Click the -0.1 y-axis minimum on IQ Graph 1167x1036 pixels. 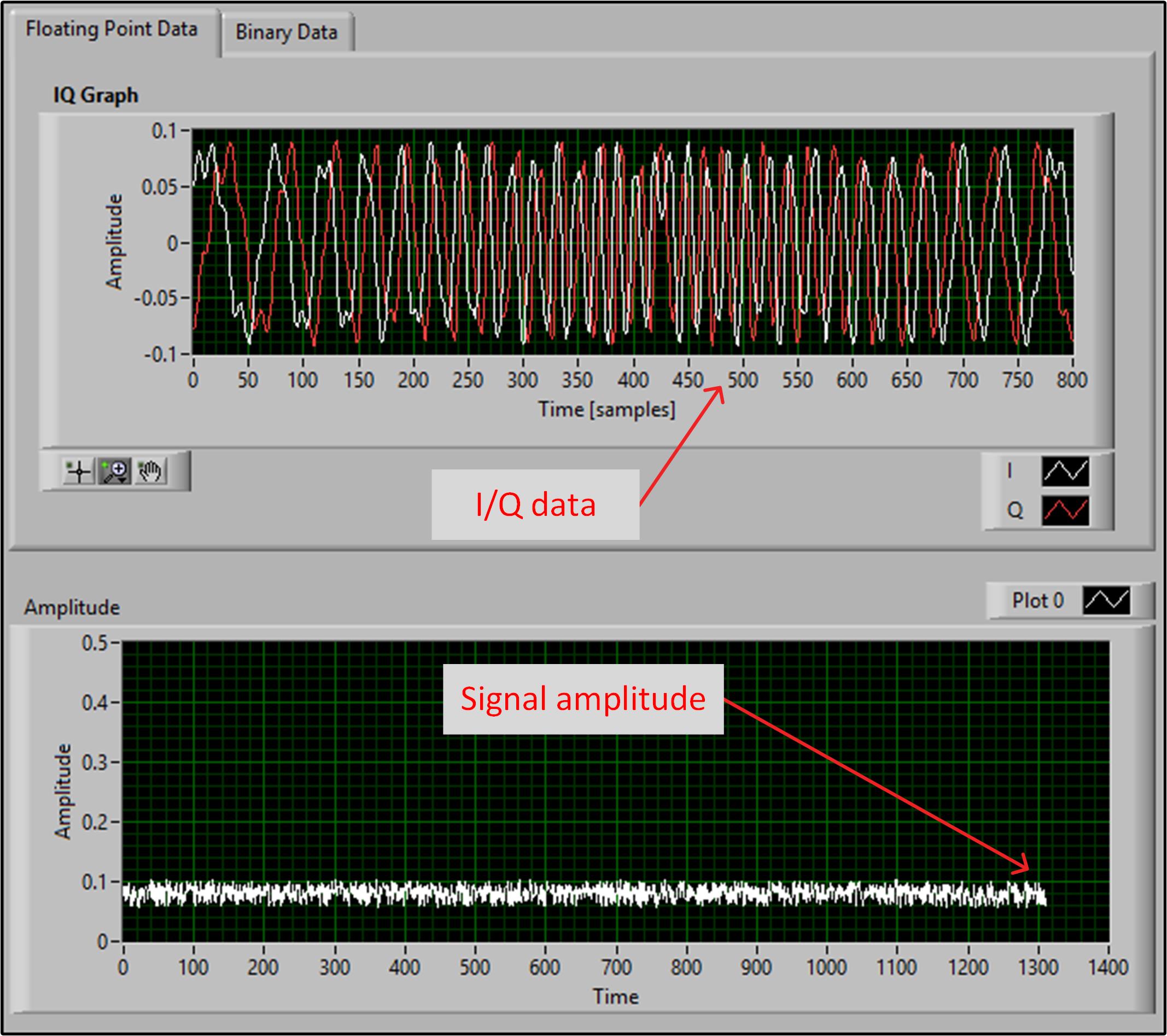[x=160, y=355]
